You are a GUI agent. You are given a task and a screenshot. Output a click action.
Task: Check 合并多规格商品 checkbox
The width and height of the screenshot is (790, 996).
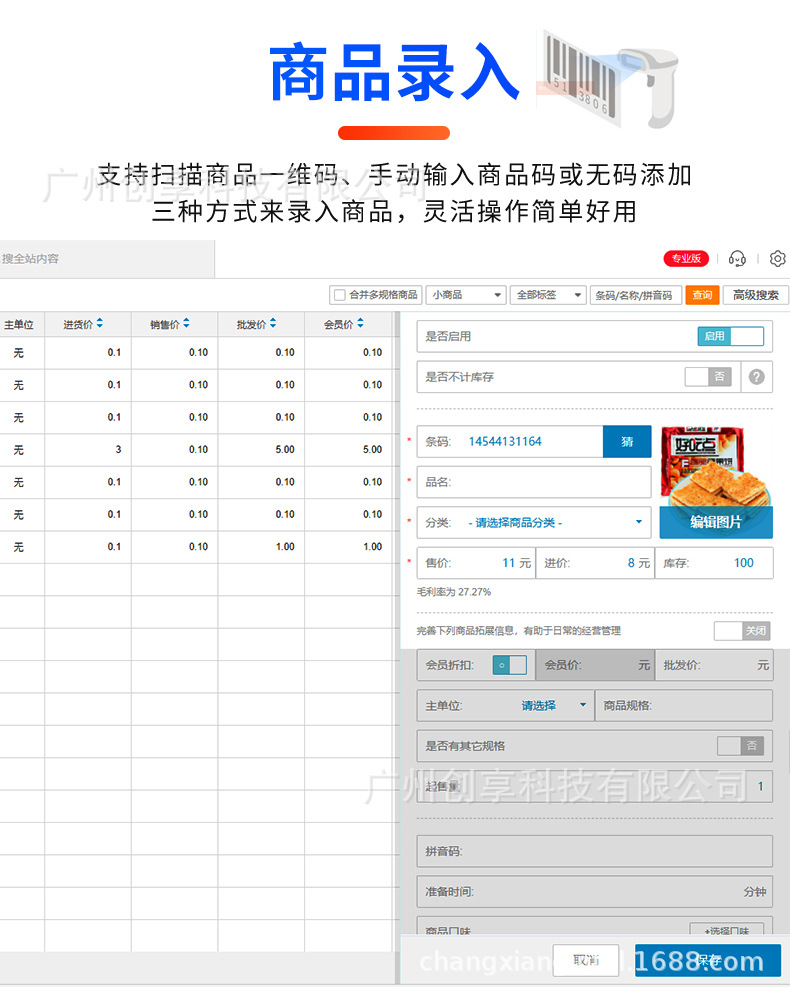click(x=340, y=295)
